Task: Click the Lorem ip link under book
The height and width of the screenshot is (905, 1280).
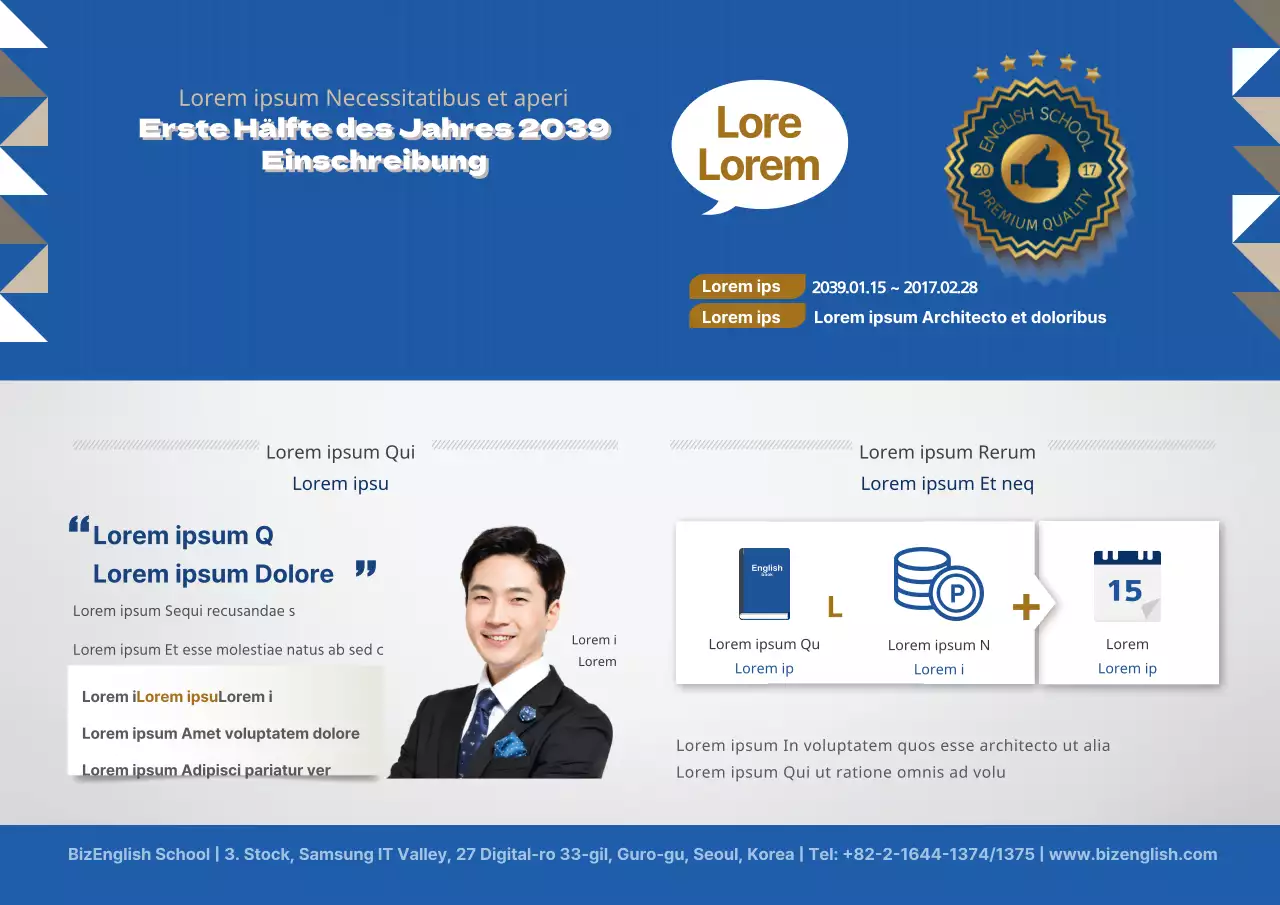Action: pyautogui.click(x=764, y=668)
